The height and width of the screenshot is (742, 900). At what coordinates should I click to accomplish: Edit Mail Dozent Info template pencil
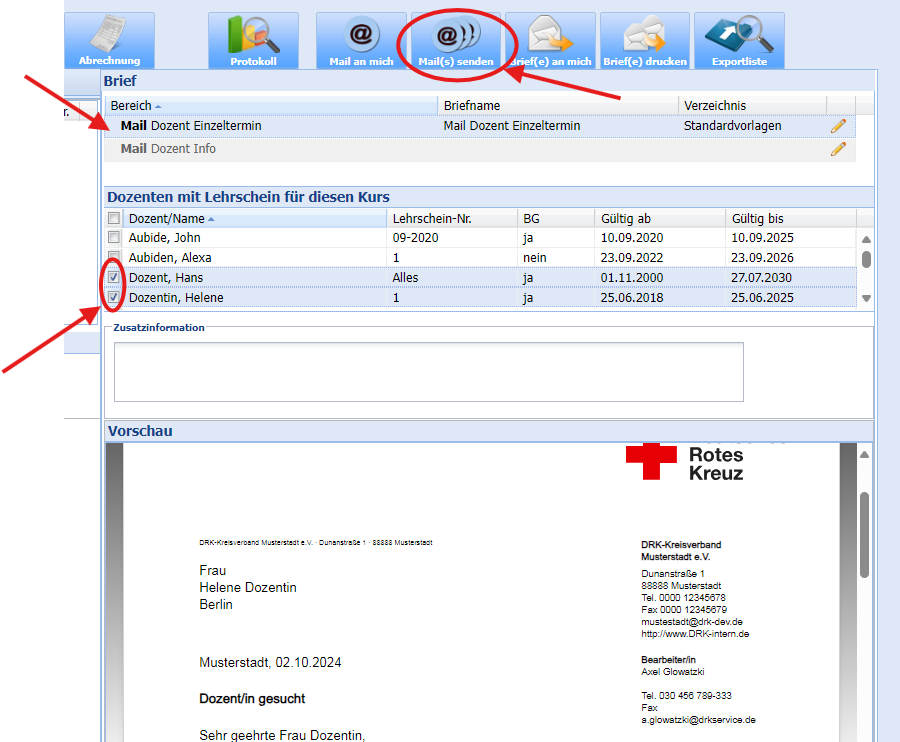coord(838,149)
